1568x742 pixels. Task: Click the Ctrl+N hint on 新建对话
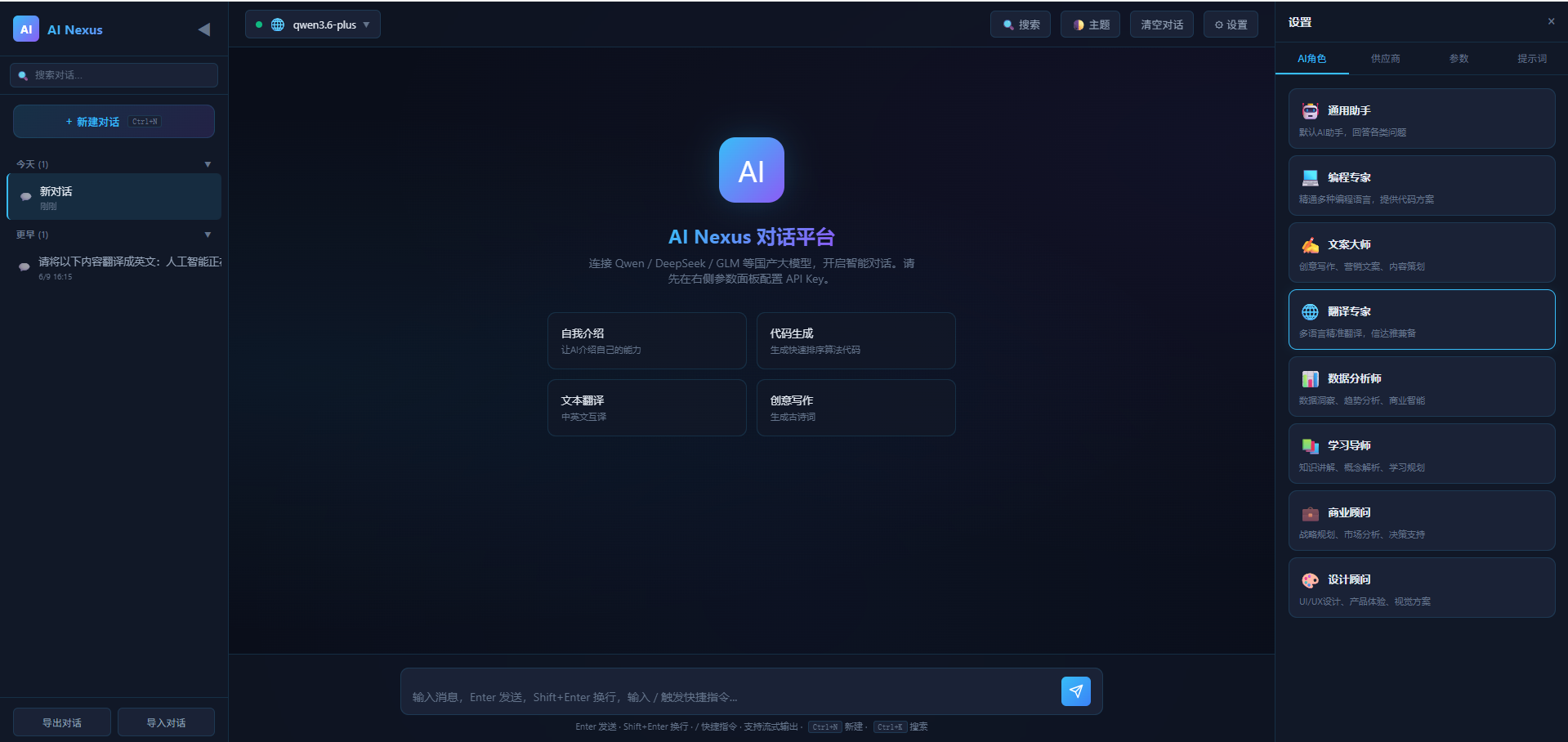click(x=145, y=122)
